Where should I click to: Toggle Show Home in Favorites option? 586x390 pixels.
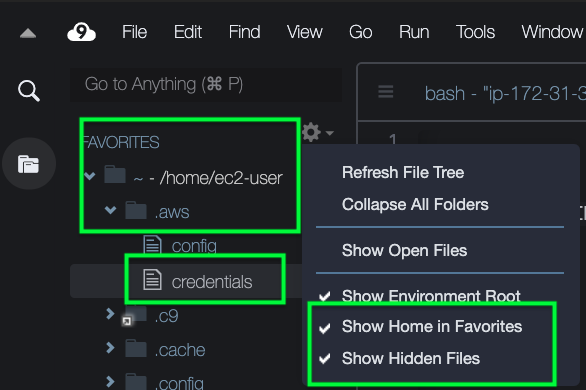(432, 326)
